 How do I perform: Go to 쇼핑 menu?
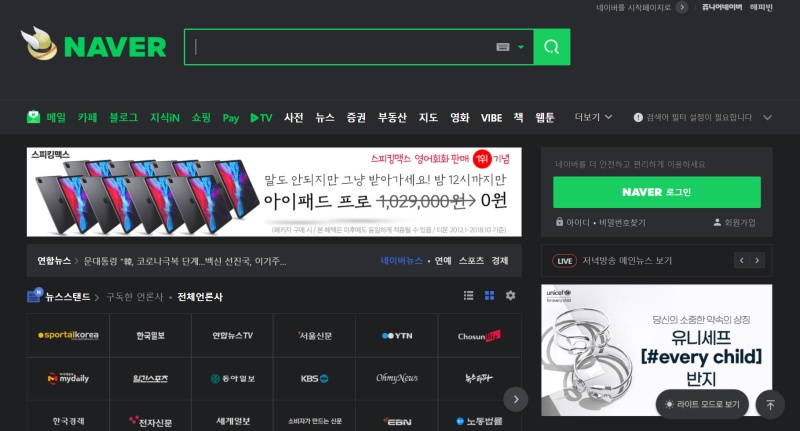[201, 118]
